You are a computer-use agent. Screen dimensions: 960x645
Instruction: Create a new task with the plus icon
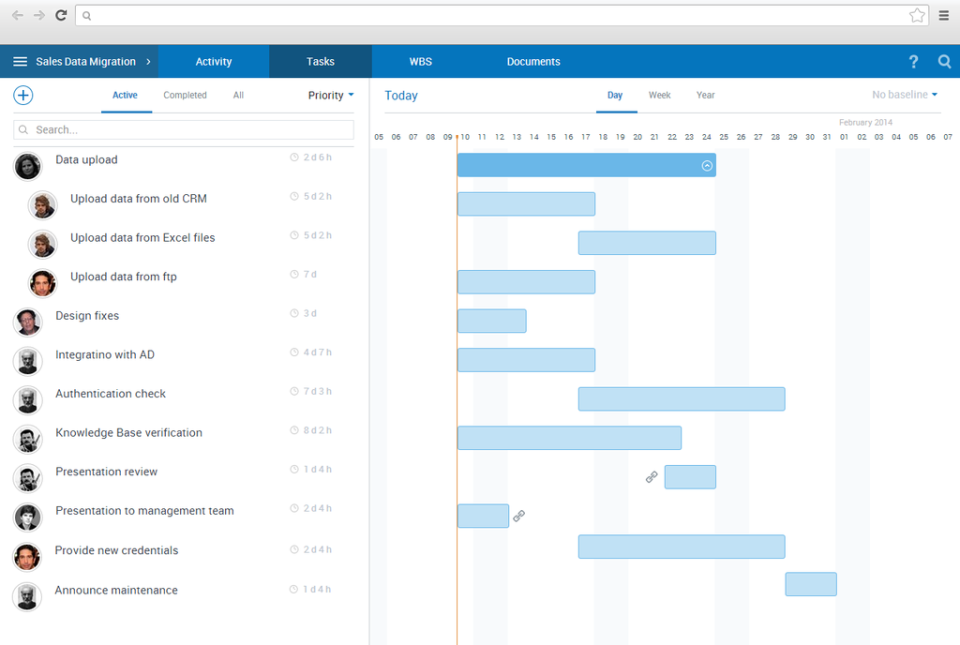tap(22, 95)
